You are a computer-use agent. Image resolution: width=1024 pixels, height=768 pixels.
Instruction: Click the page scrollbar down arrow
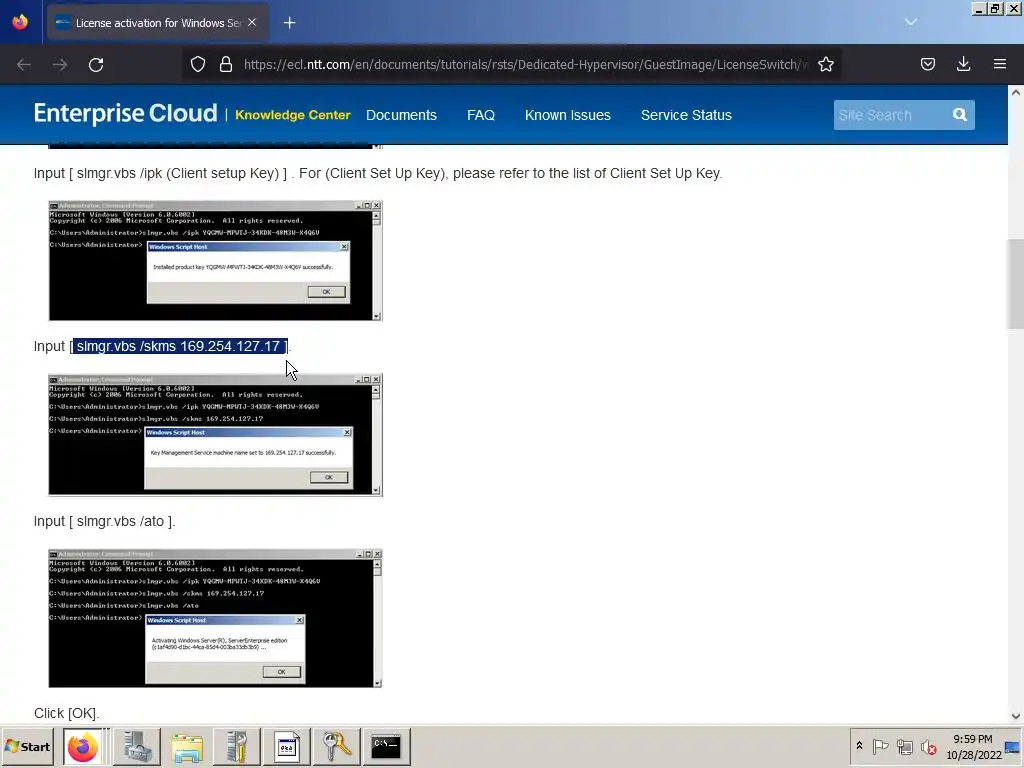click(1016, 716)
